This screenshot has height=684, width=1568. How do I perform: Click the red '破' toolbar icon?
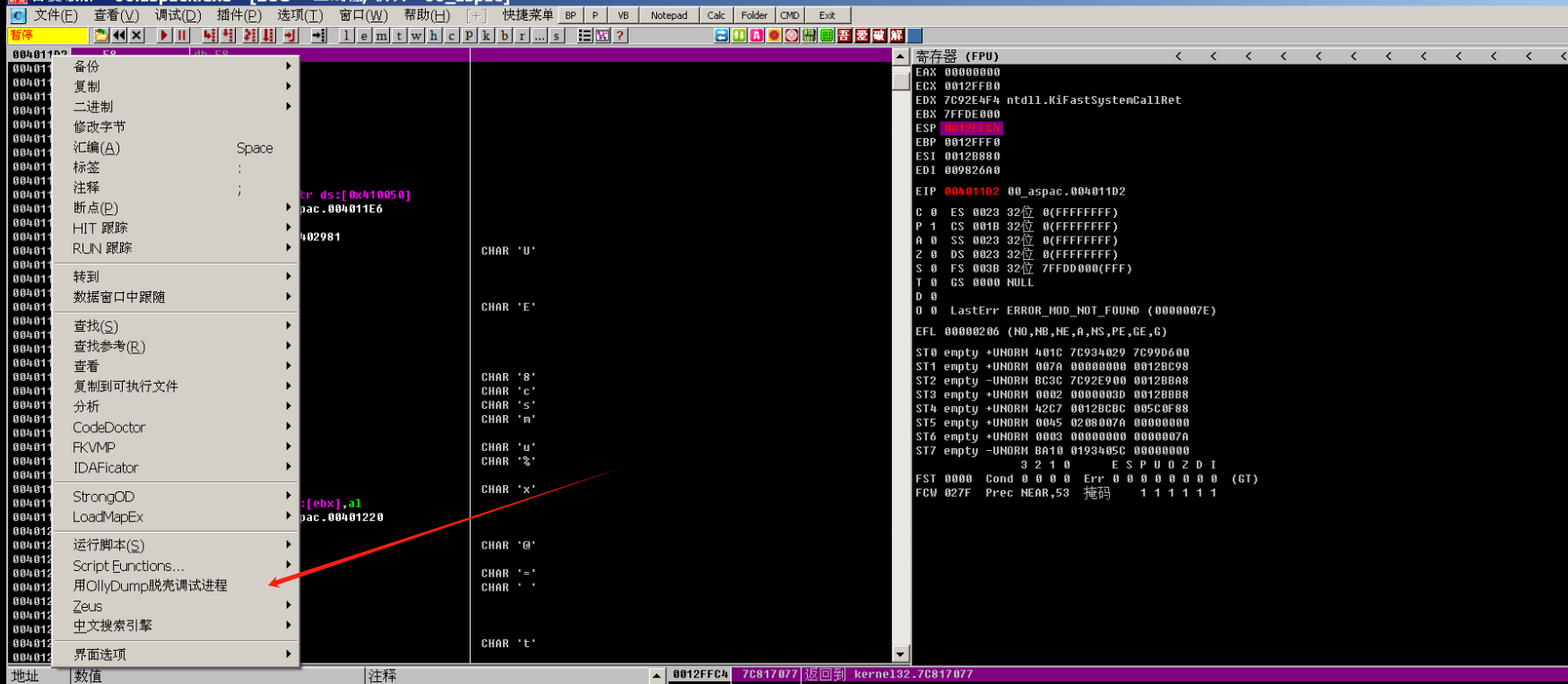pos(879,35)
